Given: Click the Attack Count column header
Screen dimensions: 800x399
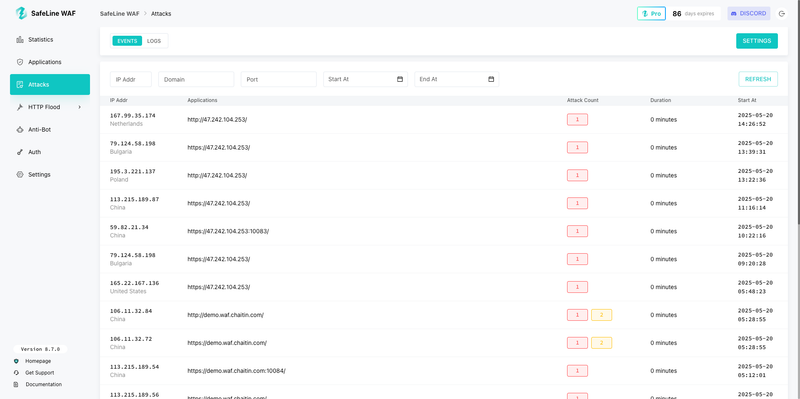Looking at the screenshot, I should click(583, 101).
